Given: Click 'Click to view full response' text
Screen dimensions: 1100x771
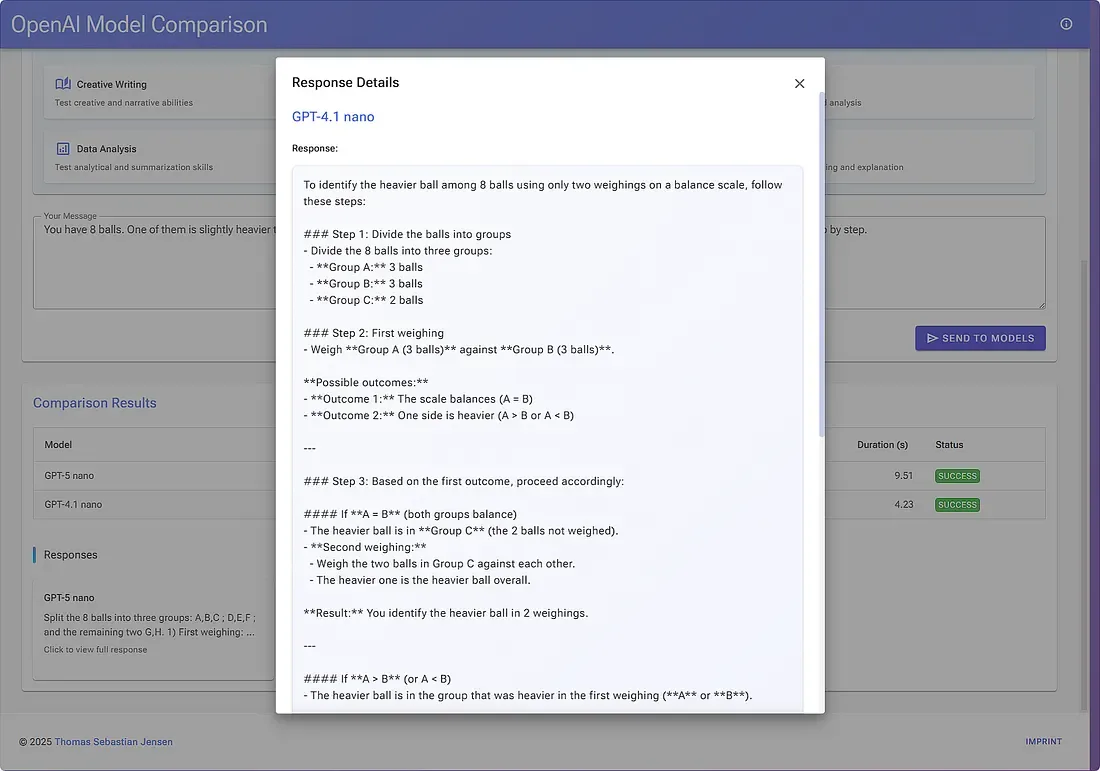Looking at the screenshot, I should click(x=95, y=650).
